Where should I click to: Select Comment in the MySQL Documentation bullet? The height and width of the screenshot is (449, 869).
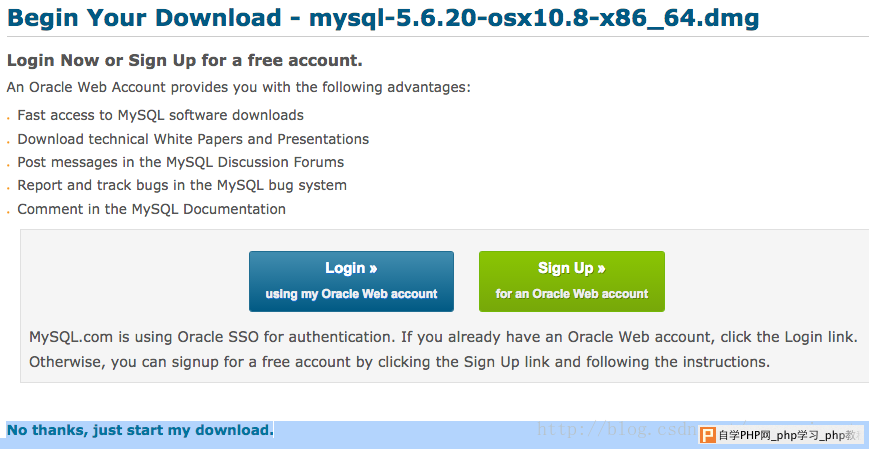(x=151, y=209)
